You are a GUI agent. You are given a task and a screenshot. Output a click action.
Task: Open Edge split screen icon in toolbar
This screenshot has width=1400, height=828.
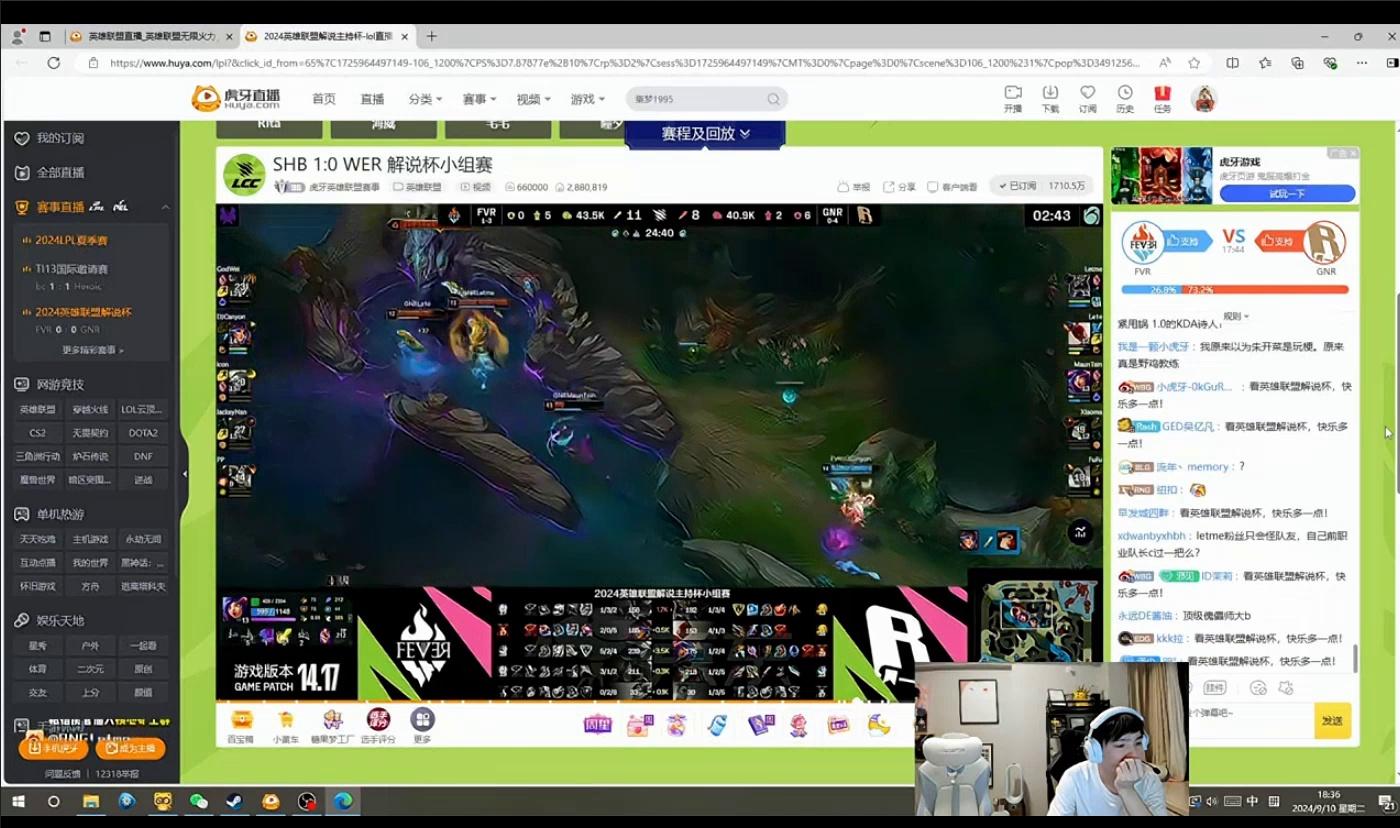point(1232,62)
